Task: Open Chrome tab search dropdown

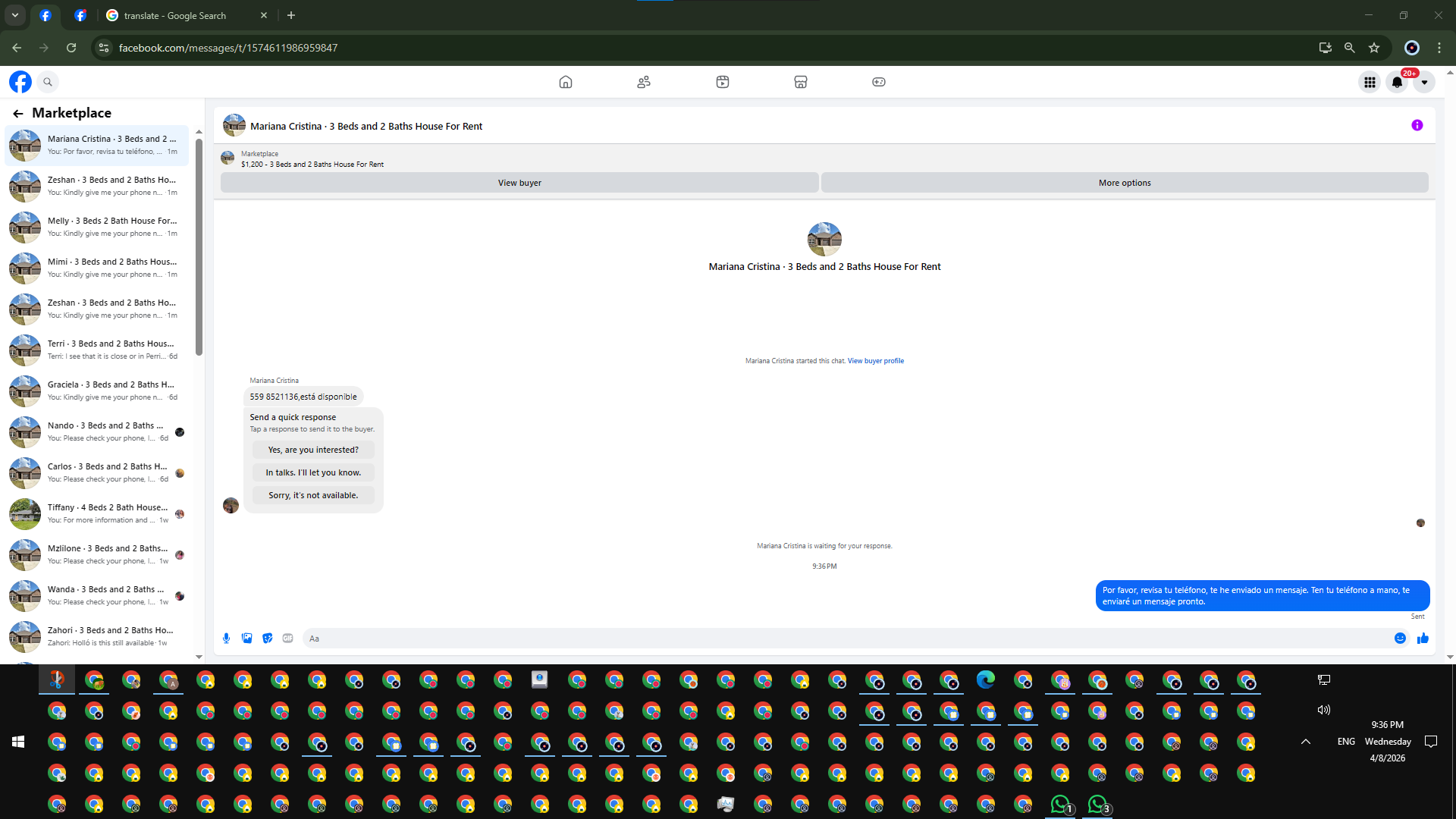Action: (14, 15)
